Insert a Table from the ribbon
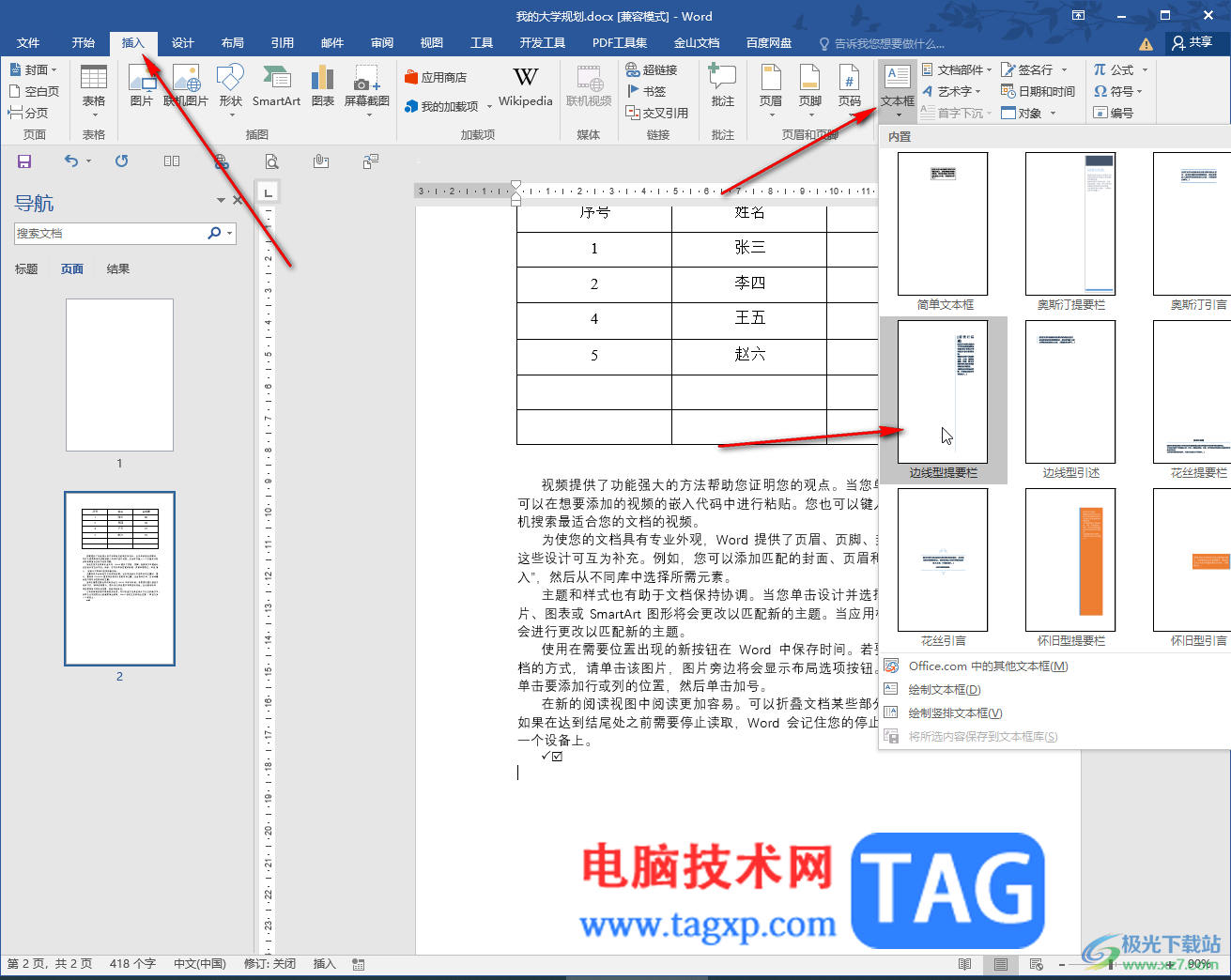The image size is (1231, 980). [94, 90]
